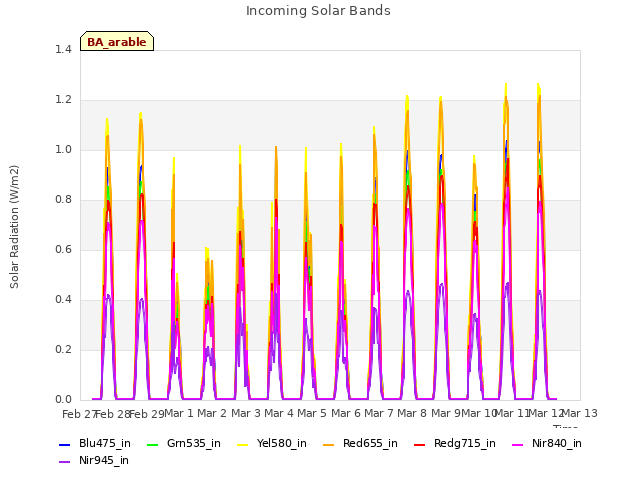Toggle the Nir945_in legend entry

click(94, 461)
